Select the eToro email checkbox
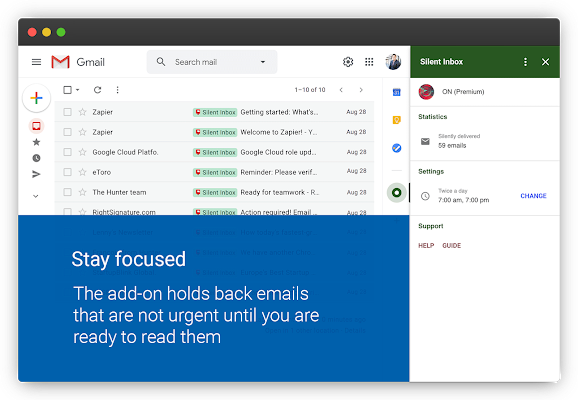 [x=67, y=172]
